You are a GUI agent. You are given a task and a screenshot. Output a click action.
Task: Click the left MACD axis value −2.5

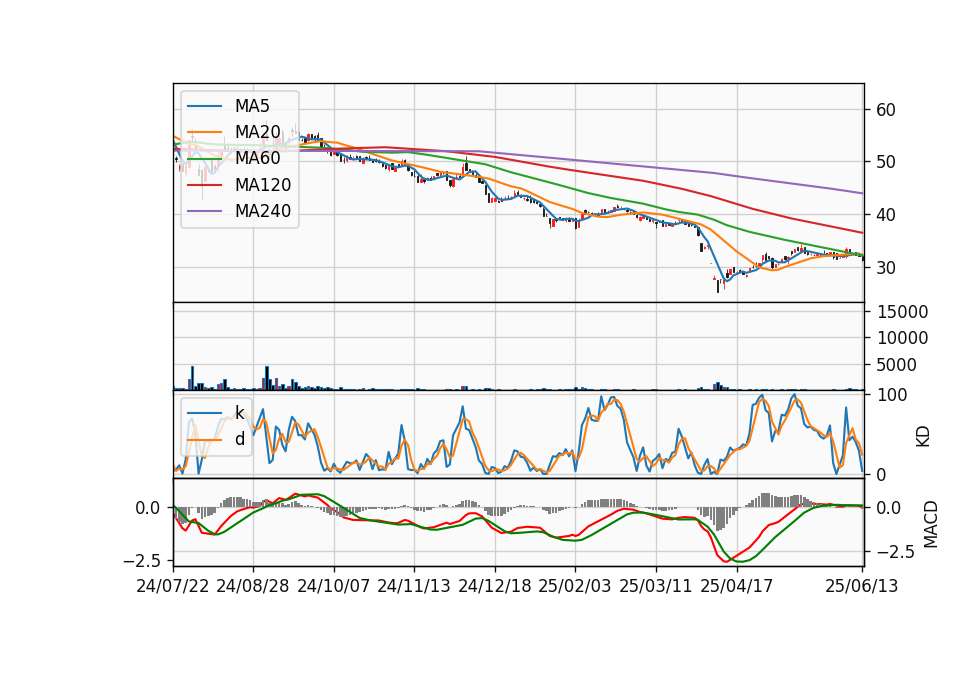[142, 561]
